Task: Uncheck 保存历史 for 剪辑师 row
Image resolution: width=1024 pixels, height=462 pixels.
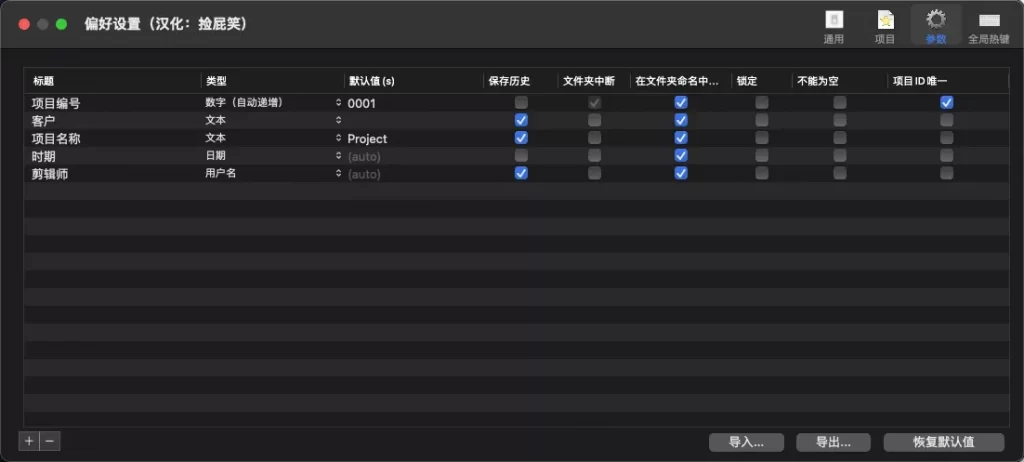Action: pyautogui.click(x=521, y=173)
